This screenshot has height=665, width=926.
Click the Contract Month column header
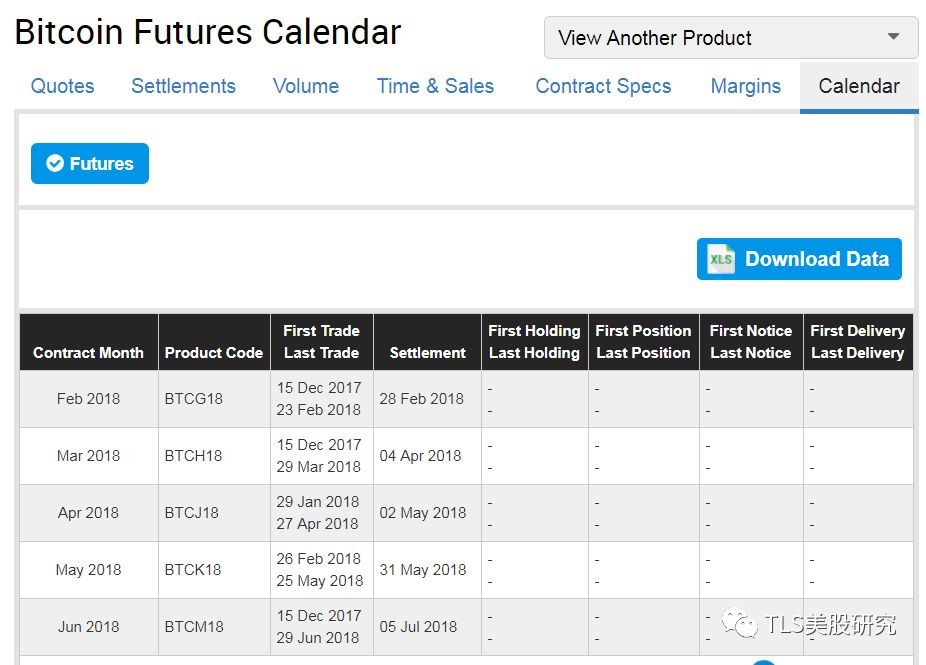(x=88, y=352)
